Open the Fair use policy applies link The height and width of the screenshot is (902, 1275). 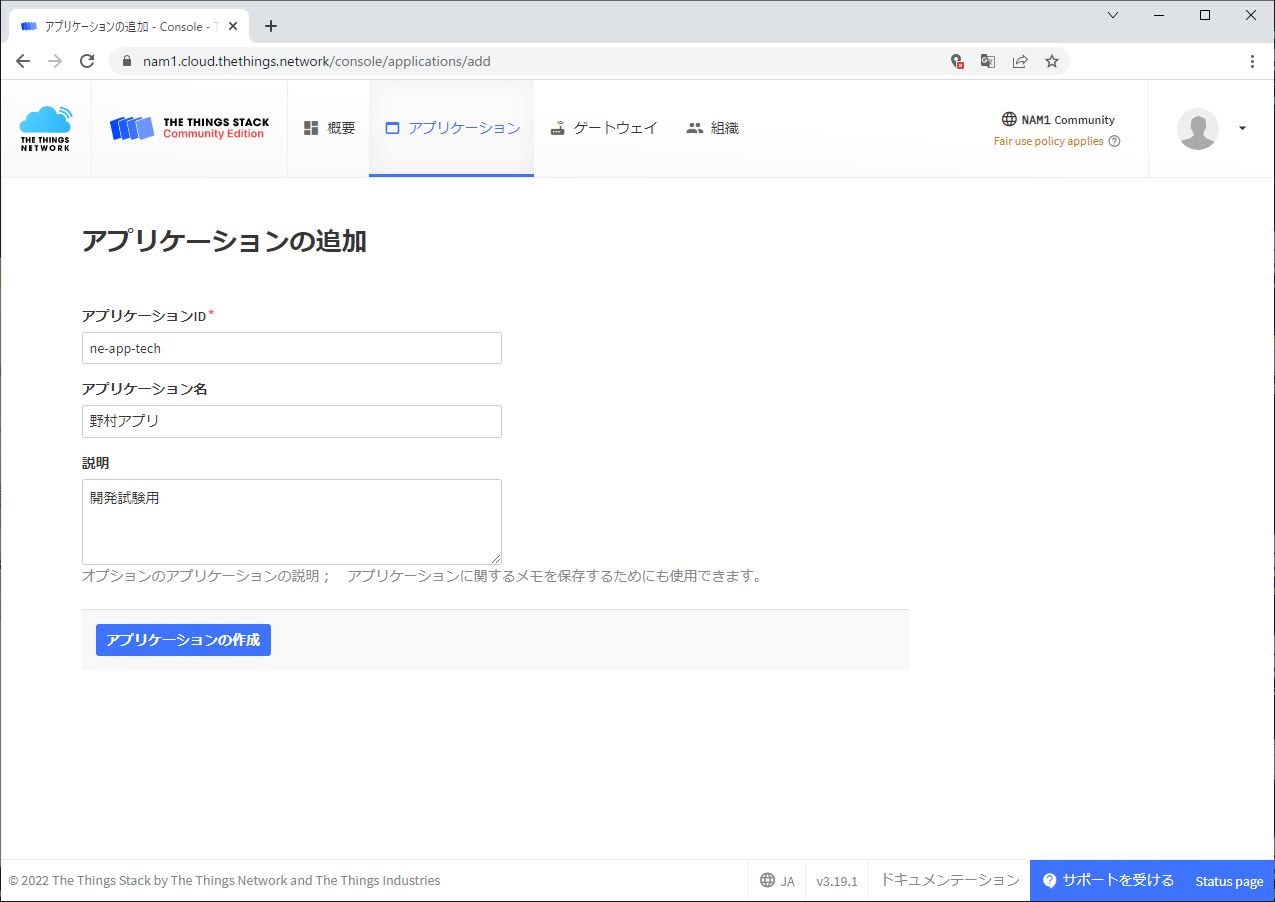coord(1048,142)
